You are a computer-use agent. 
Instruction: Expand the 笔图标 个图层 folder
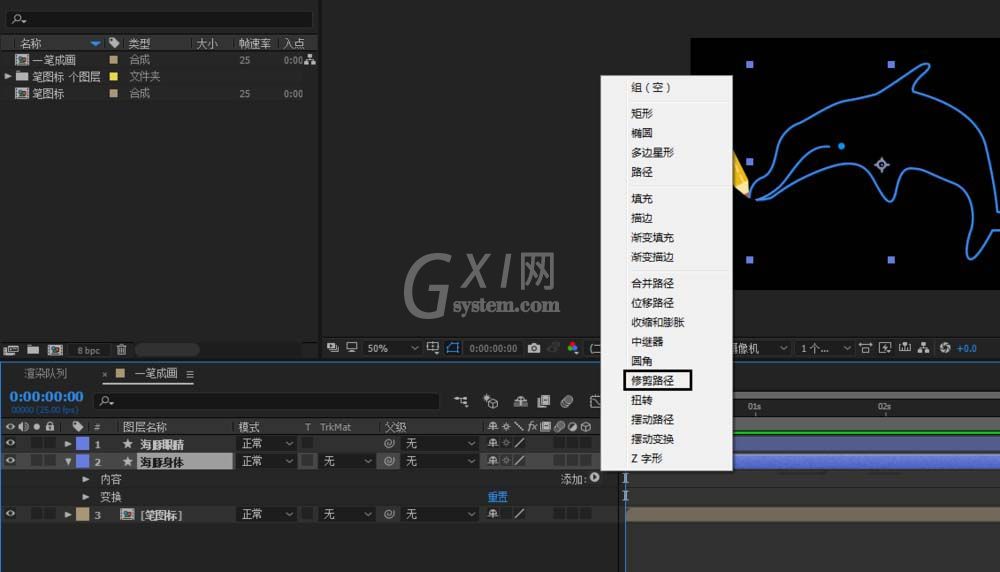tap(8, 76)
